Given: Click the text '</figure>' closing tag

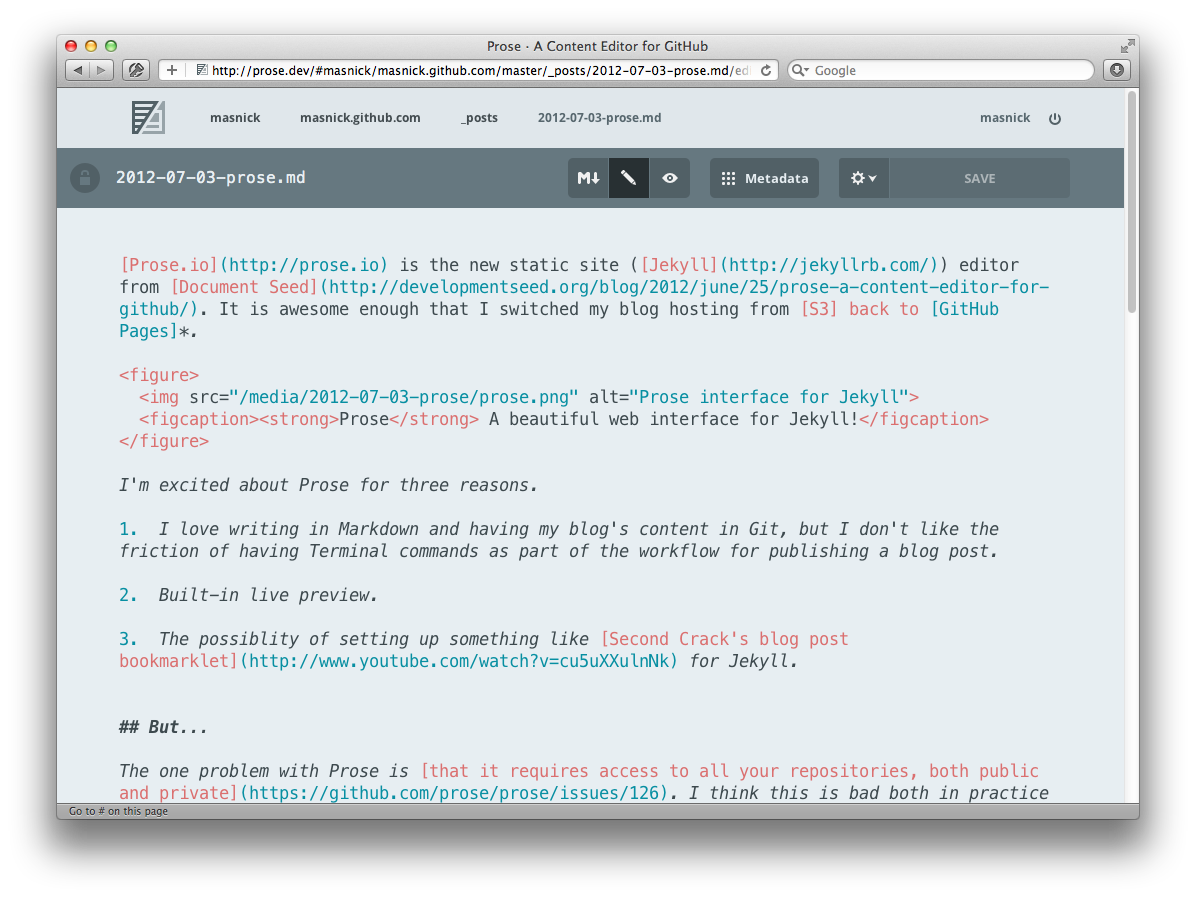Looking at the screenshot, I should click(x=164, y=442).
